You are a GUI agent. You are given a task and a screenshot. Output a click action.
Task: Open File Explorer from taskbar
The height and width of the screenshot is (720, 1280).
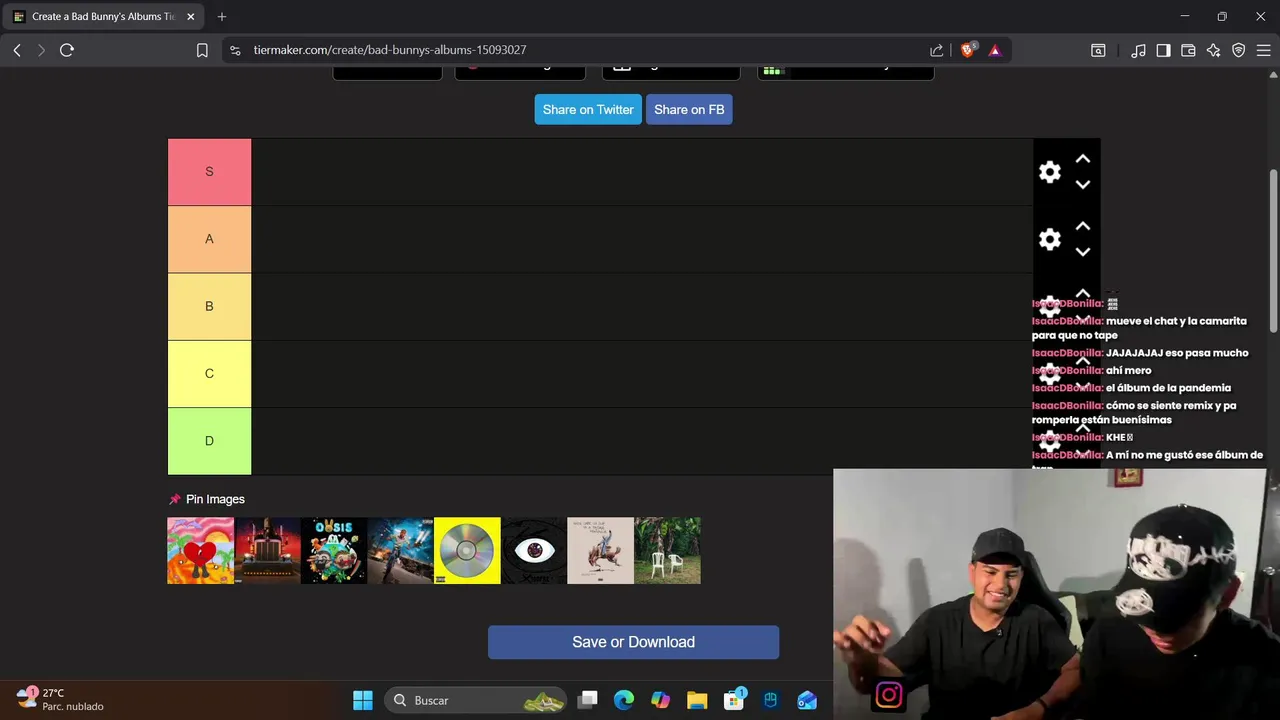(697, 700)
